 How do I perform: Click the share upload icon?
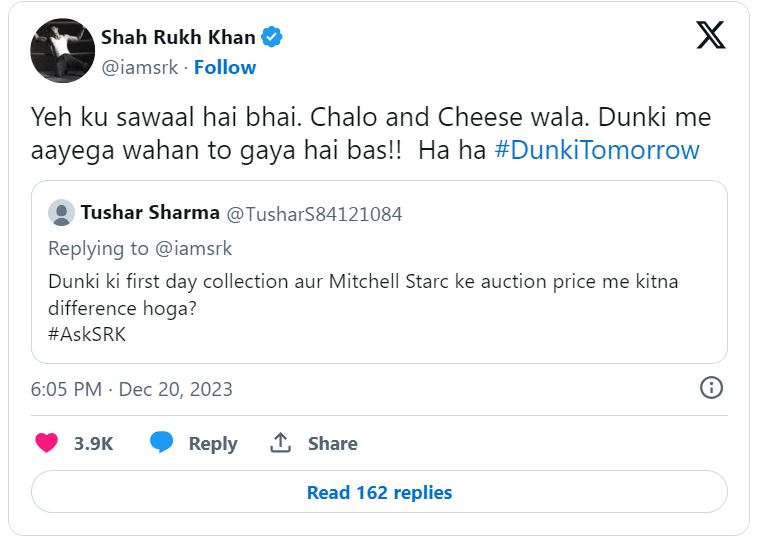coord(281,443)
